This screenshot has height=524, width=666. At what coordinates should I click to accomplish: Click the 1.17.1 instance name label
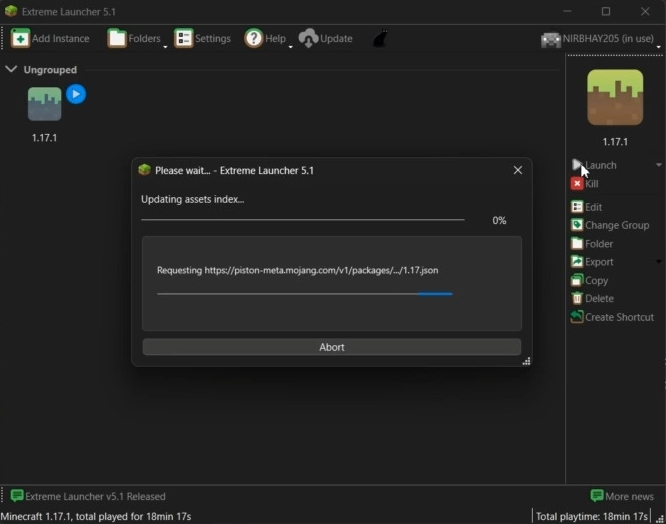pos(45,138)
